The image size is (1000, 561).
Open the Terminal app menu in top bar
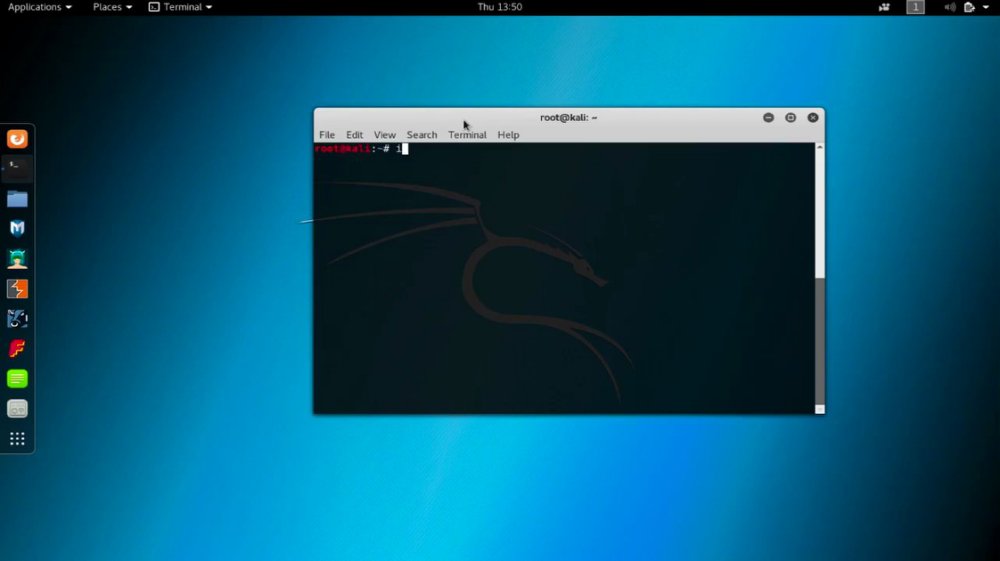coord(180,7)
